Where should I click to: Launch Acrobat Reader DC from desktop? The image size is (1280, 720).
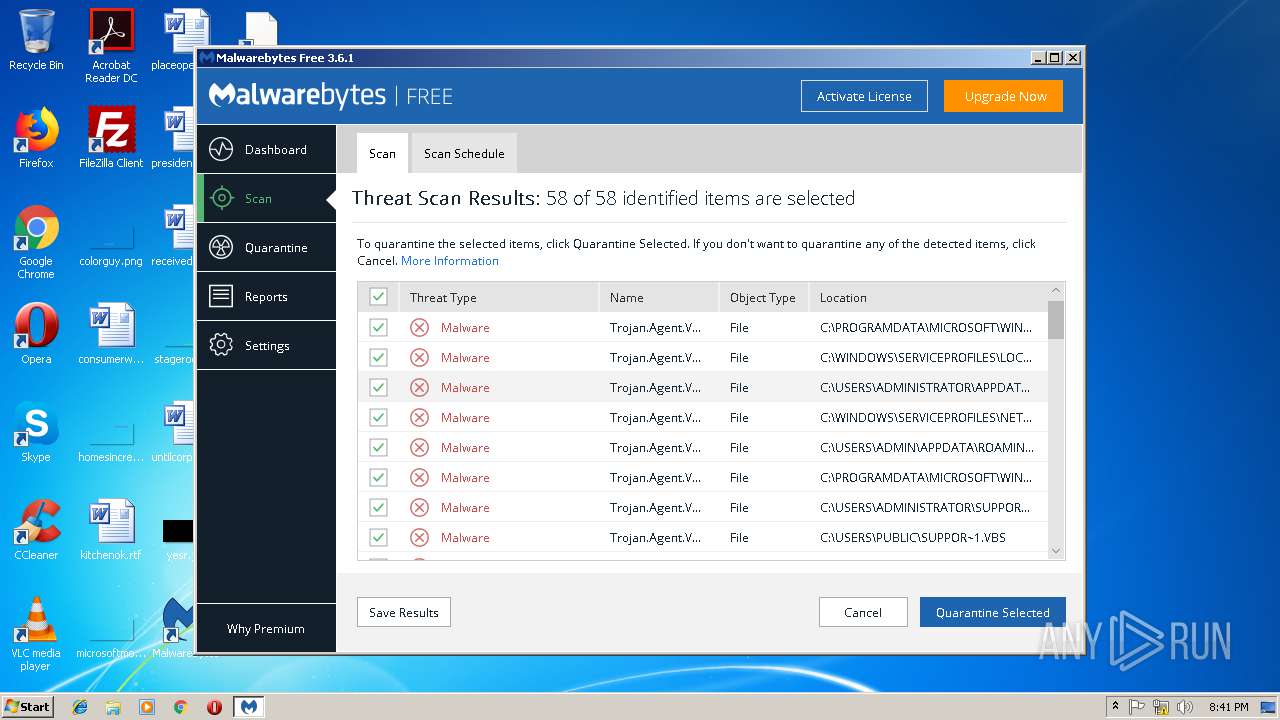(111, 46)
